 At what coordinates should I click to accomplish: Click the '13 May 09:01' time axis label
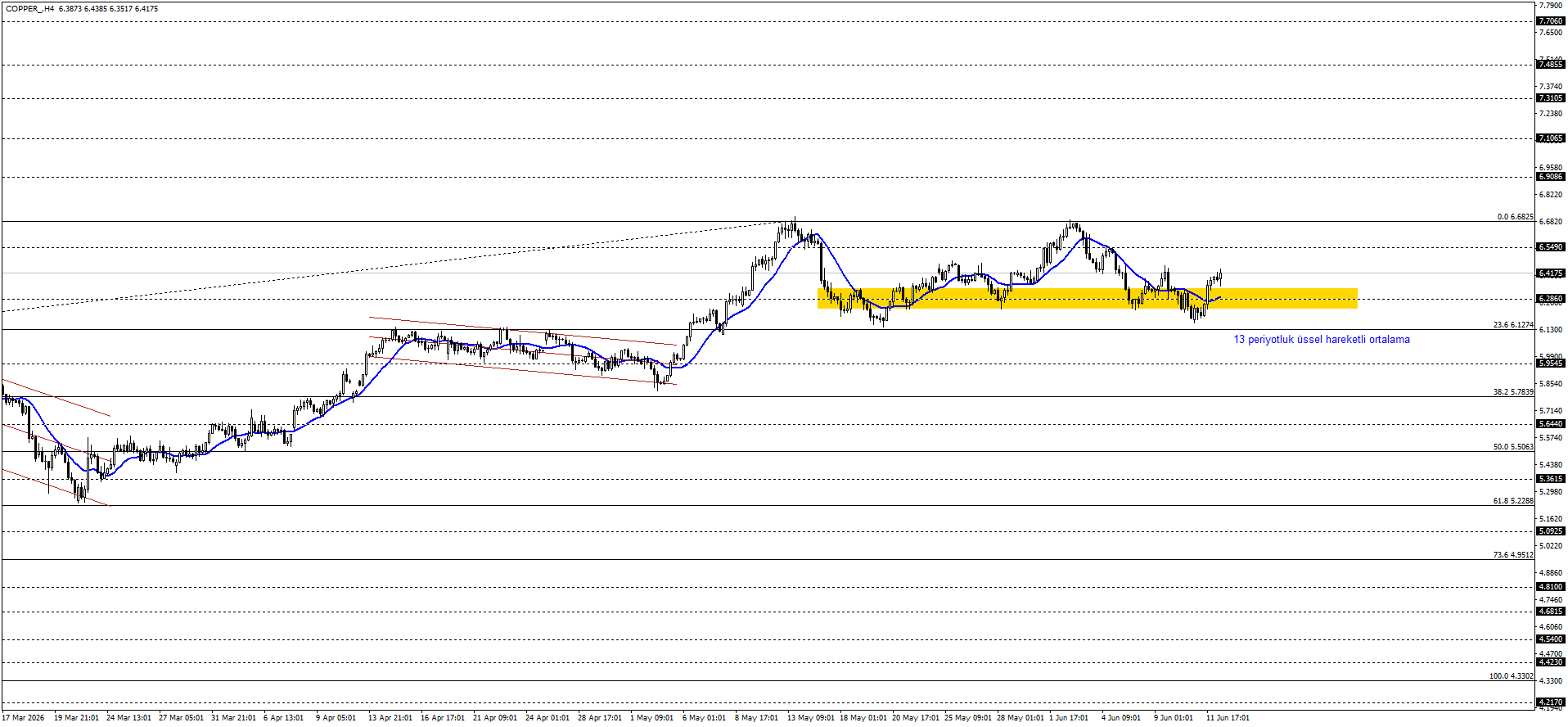pyautogui.click(x=811, y=718)
